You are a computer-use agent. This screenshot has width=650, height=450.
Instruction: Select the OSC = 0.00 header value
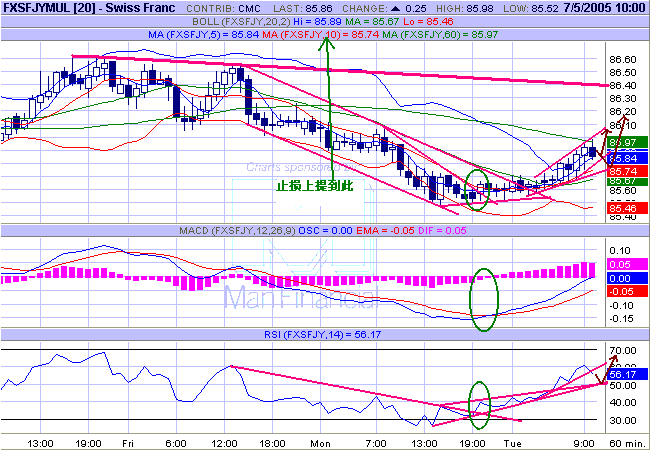[326, 231]
